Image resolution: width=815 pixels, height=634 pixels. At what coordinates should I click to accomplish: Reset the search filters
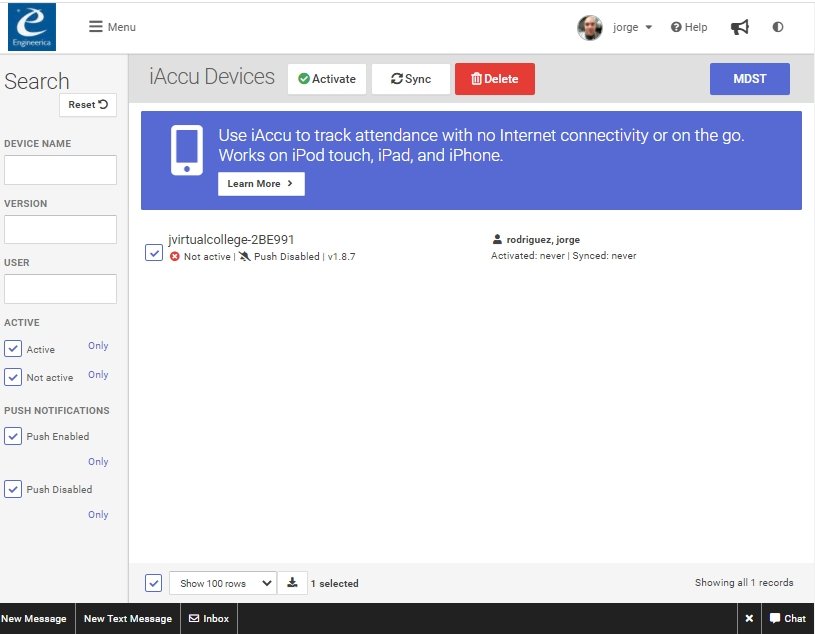[88, 105]
